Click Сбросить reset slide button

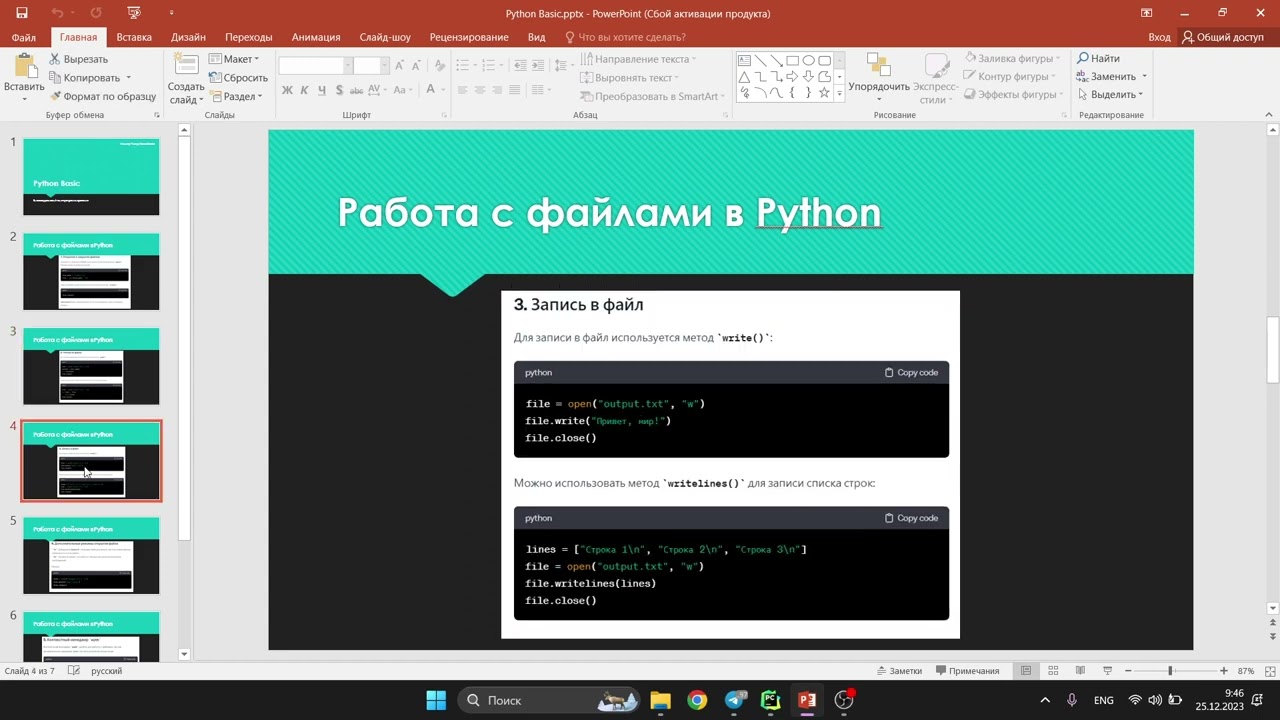(x=238, y=77)
